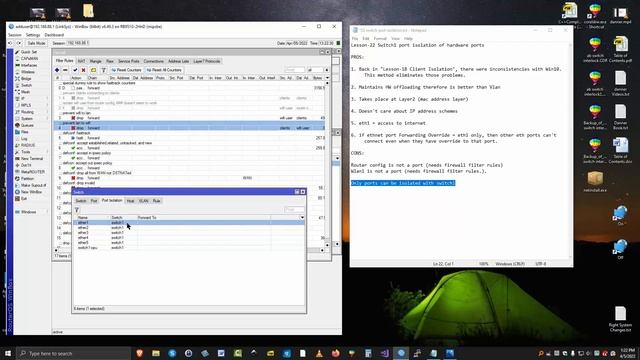Click the Windows search box

73,353
